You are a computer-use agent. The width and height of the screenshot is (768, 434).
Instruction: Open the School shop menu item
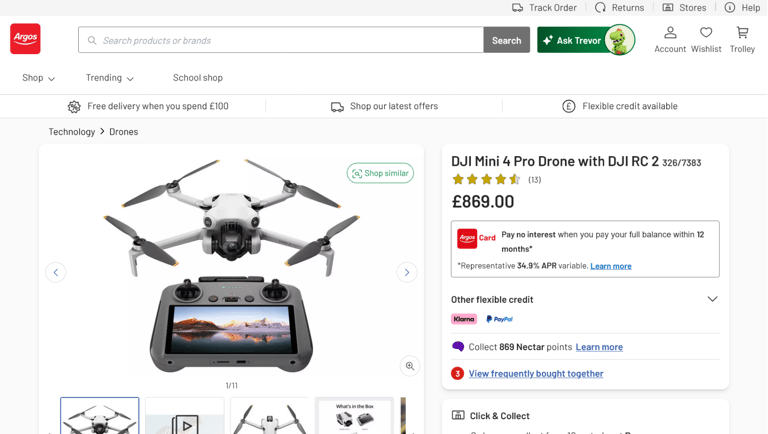pyautogui.click(x=197, y=78)
